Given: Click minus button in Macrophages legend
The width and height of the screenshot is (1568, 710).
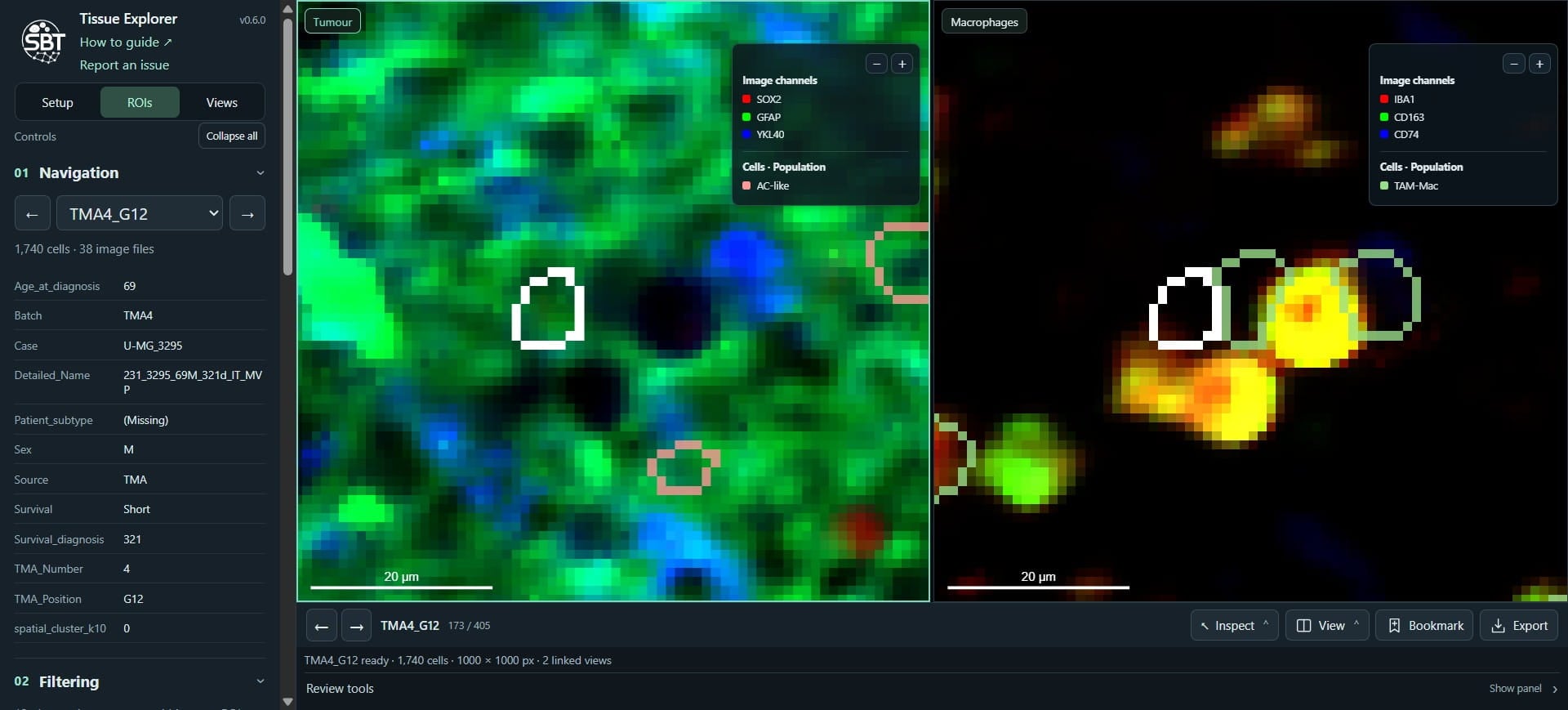Looking at the screenshot, I should click(1514, 64).
